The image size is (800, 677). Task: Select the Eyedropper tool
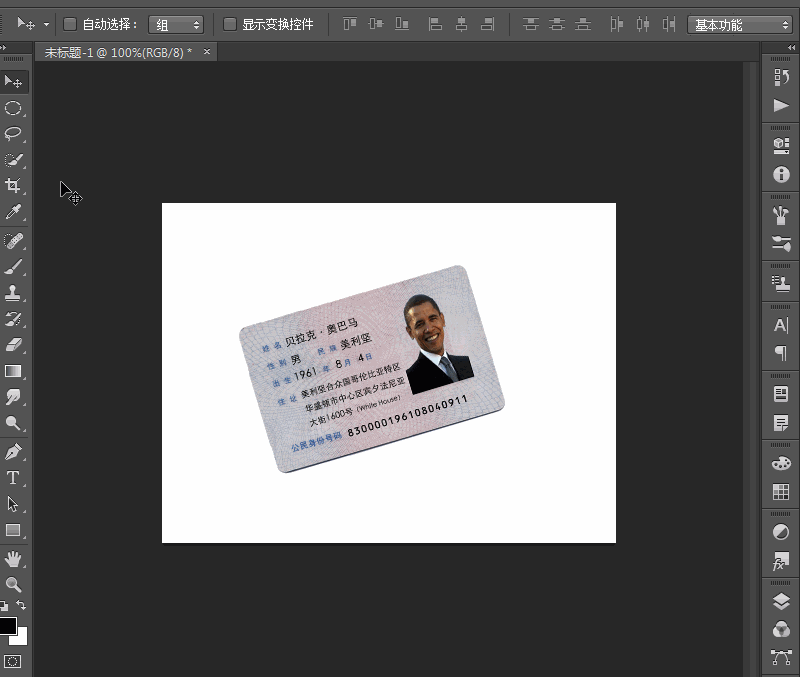tap(14, 214)
